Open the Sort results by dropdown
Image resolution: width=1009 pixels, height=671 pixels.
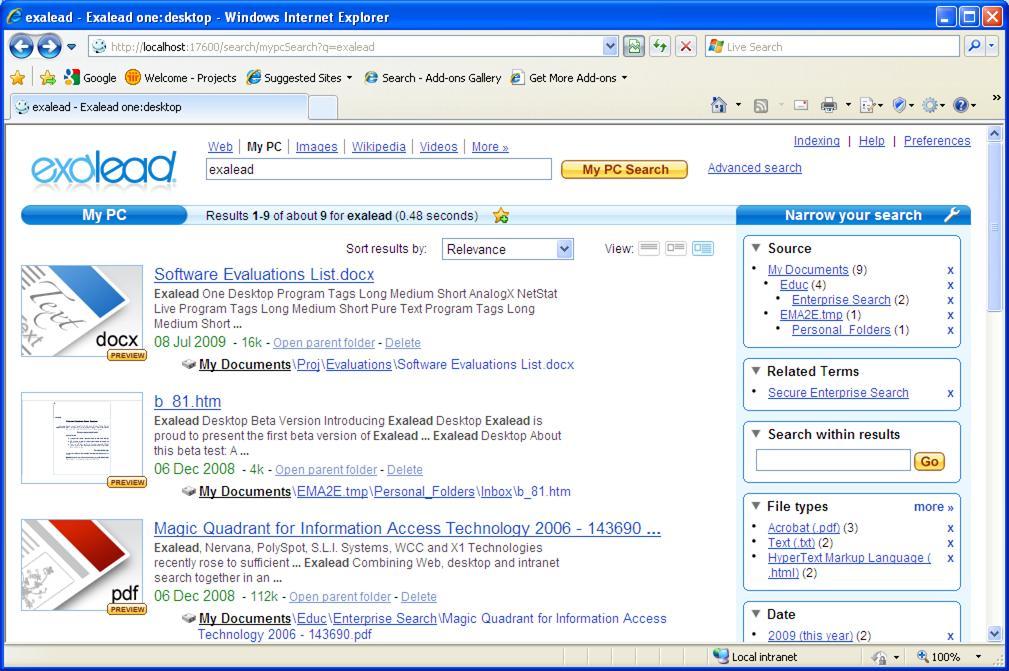coord(507,248)
